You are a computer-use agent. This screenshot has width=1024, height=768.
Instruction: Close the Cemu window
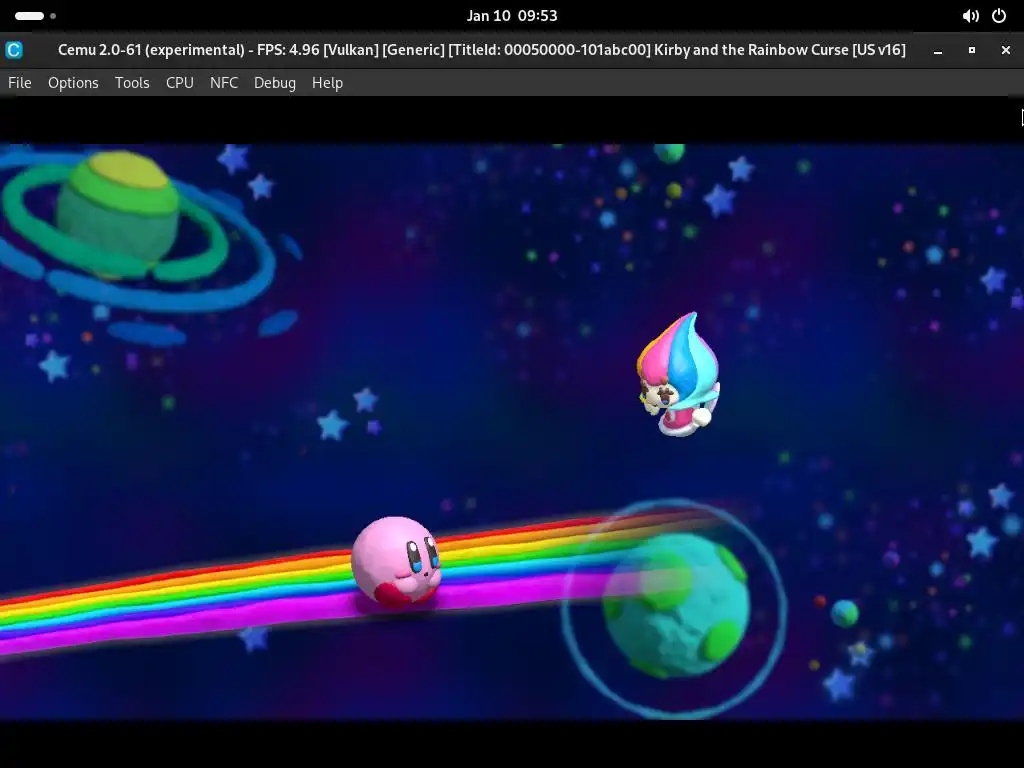[1006, 50]
